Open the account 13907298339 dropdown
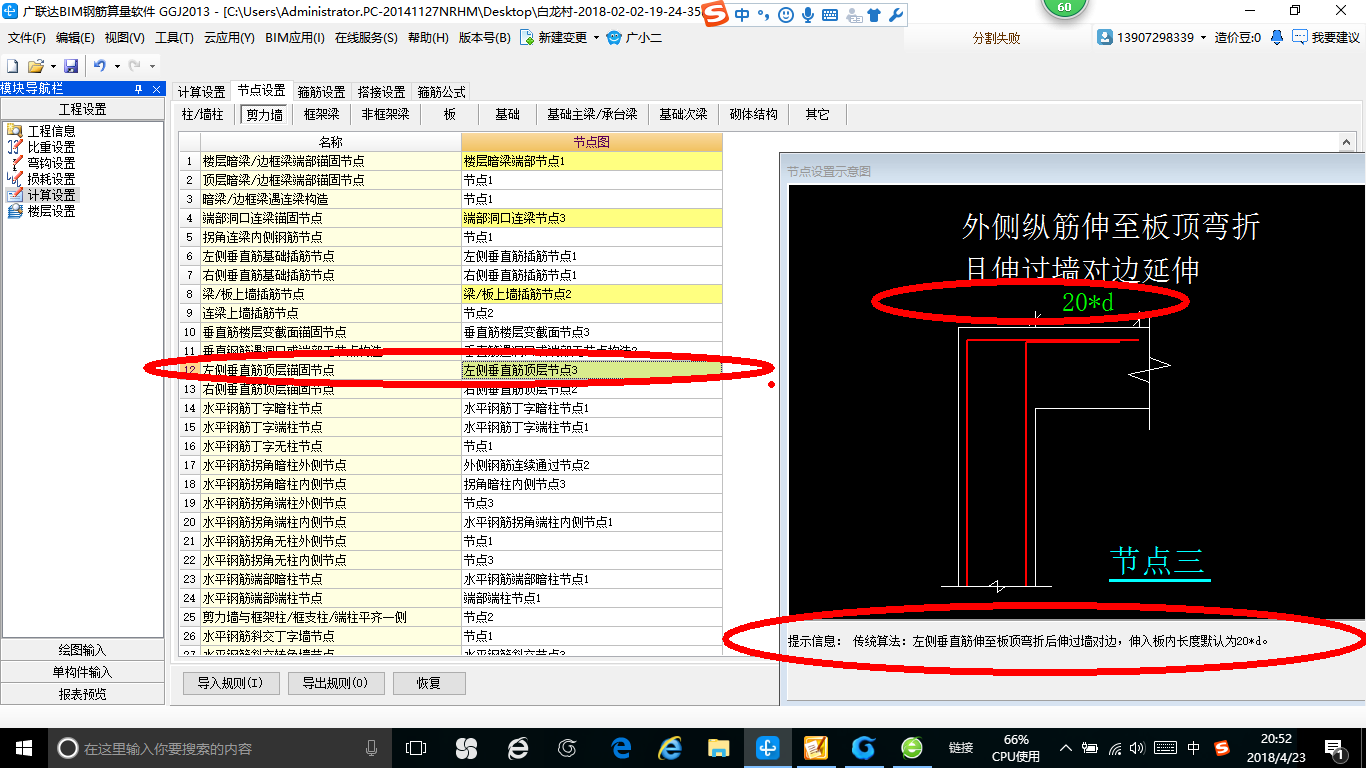This screenshot has height=768, width=1366. click(x=1204, y=38)
